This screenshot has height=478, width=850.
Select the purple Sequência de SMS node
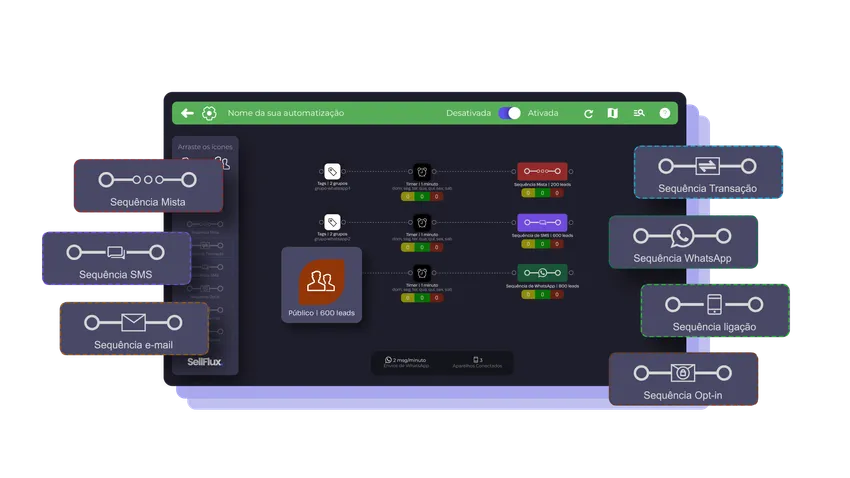click(542, 222)
